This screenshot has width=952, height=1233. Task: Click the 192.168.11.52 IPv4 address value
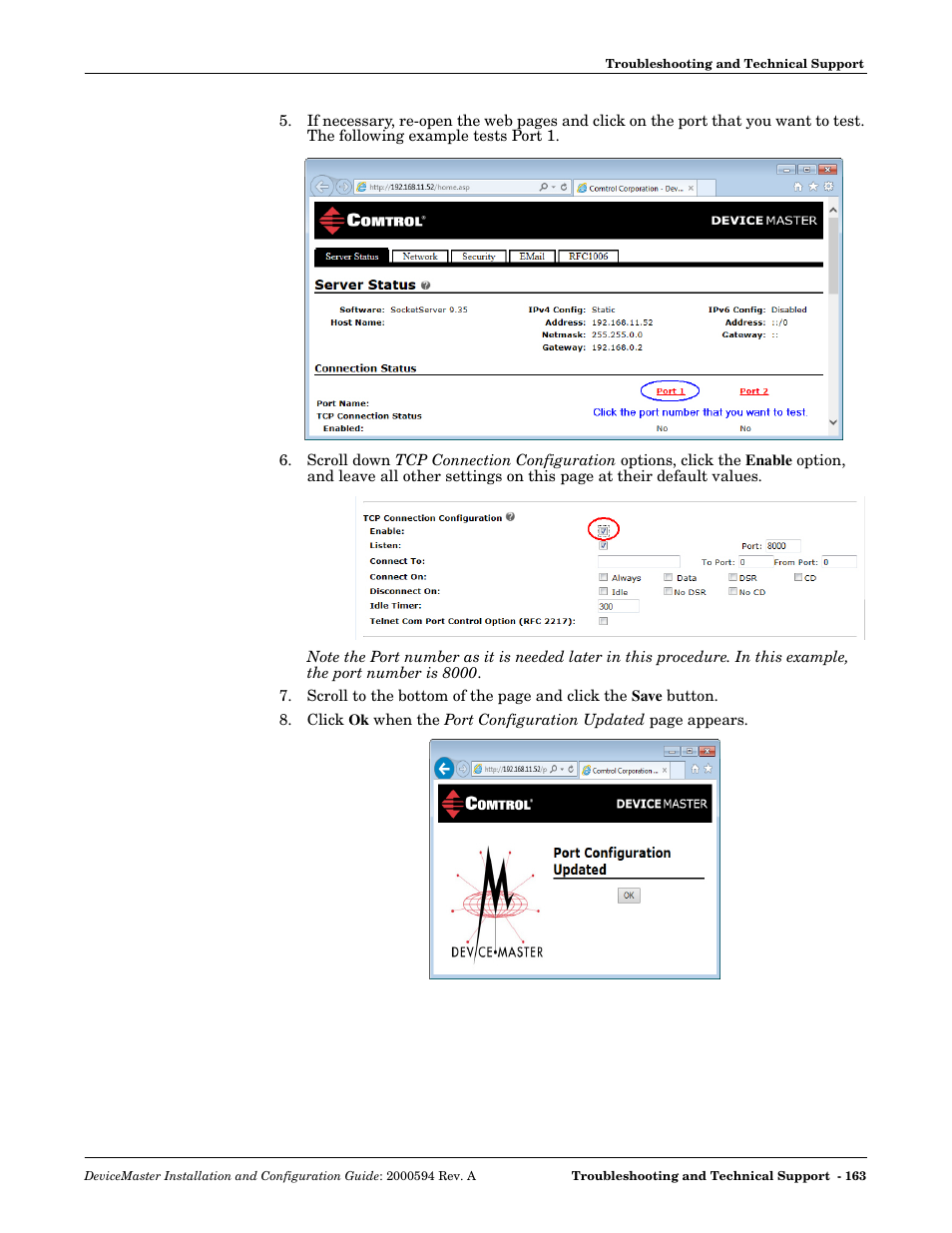[622, 322]
